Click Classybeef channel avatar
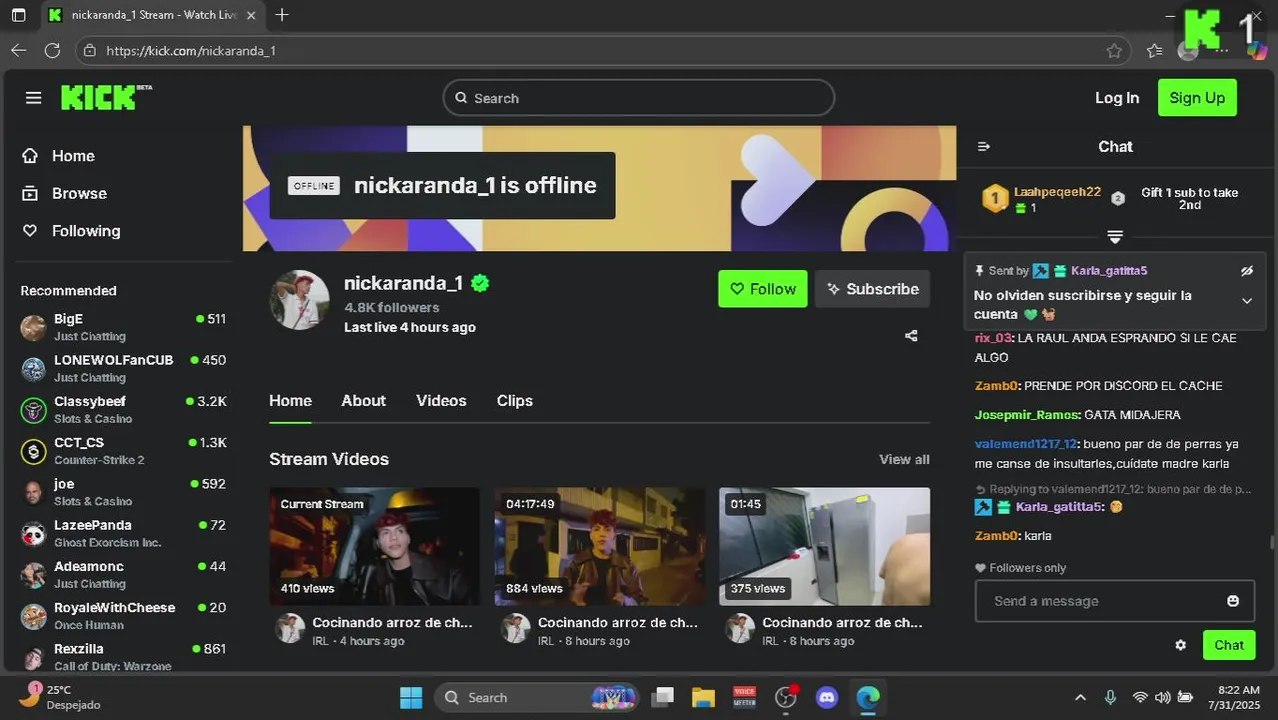Image resolution: width=1278 pixels, height=720 pixels. coord(34,410)
